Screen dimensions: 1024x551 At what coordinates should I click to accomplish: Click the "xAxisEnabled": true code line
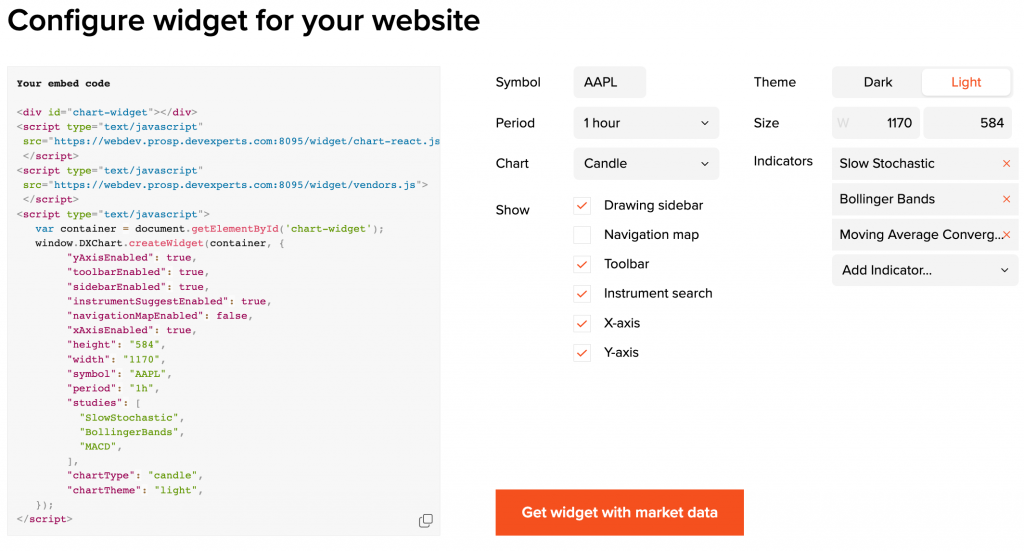tap(131, 330)
